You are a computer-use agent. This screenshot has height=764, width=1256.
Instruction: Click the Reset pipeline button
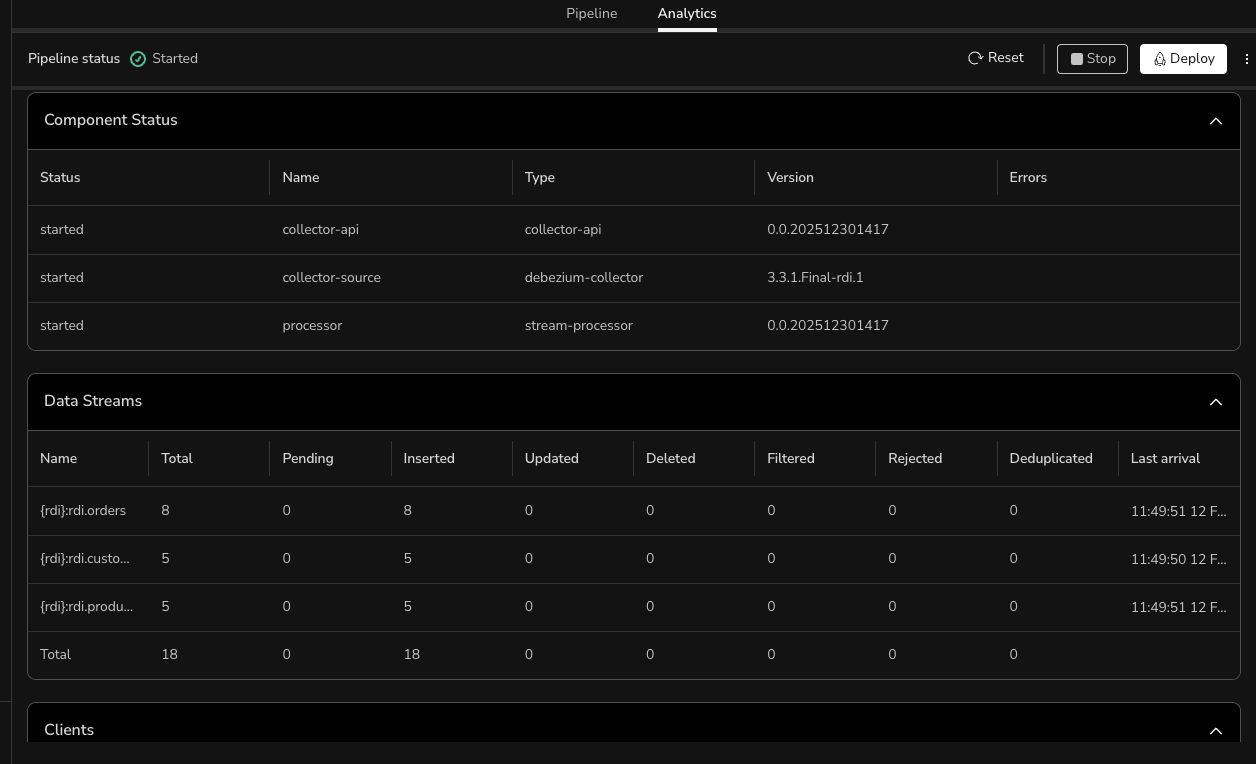click(995, 58)
